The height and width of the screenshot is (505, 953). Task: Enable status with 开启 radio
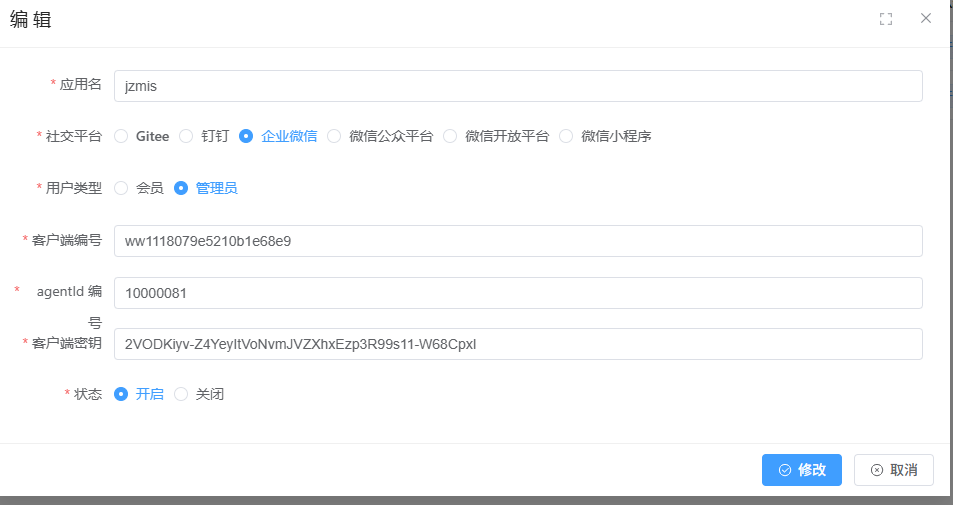[121, 394]
